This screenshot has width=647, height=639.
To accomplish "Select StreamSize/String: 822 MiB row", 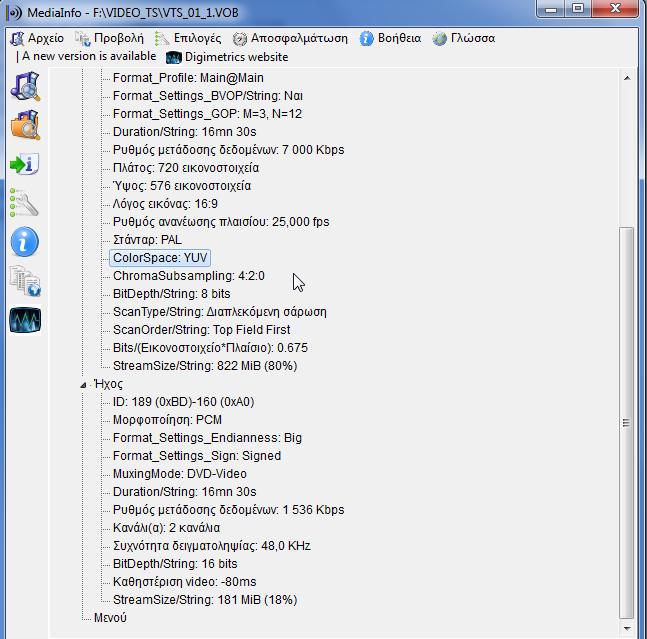I will pyautogui.click(x=205, y=366).
